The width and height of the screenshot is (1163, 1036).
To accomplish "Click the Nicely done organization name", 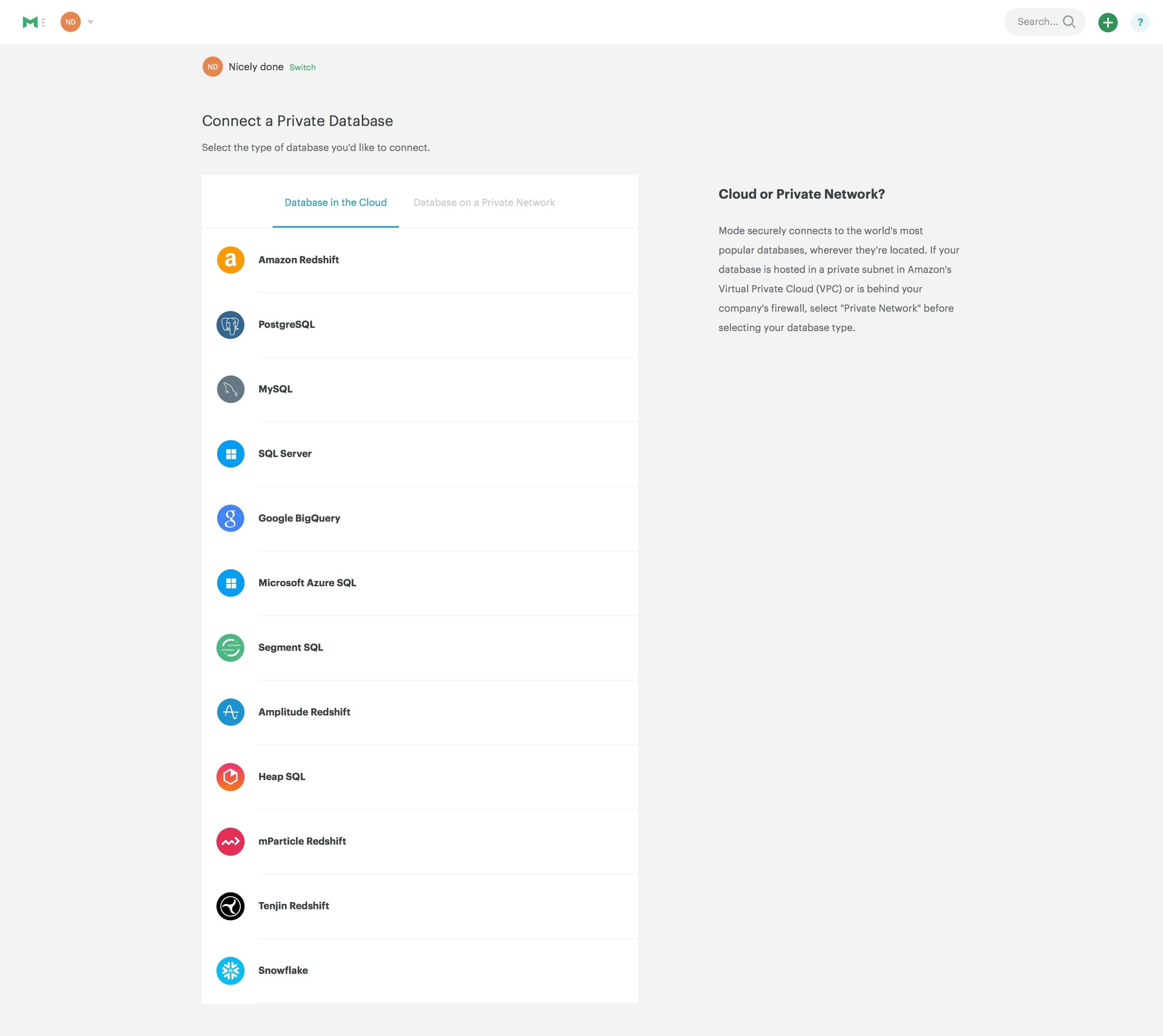I will [256, 66].
